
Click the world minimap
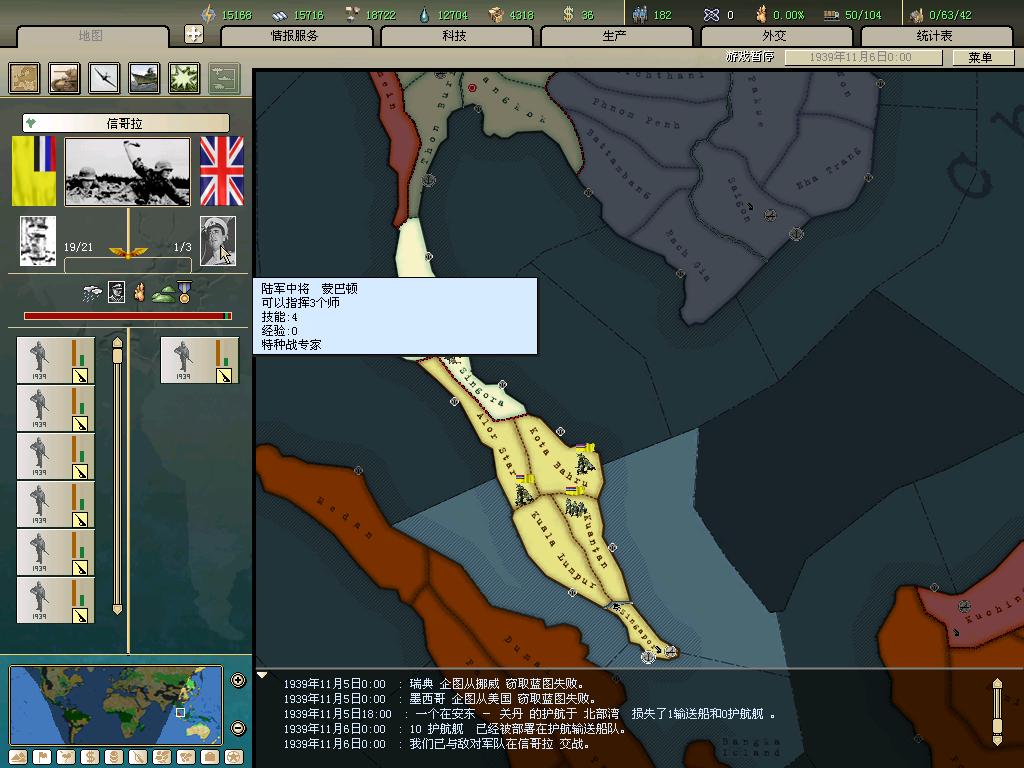click(116, 705)
